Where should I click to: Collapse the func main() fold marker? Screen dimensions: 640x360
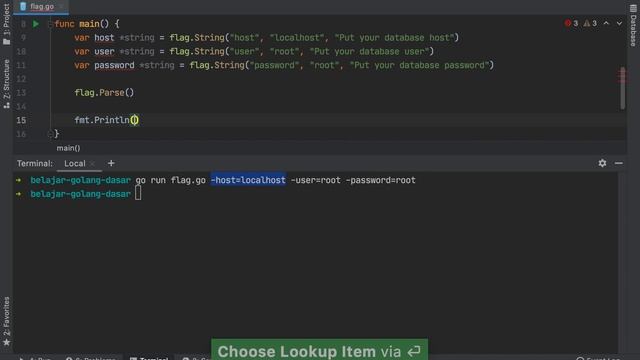point(50,24)
